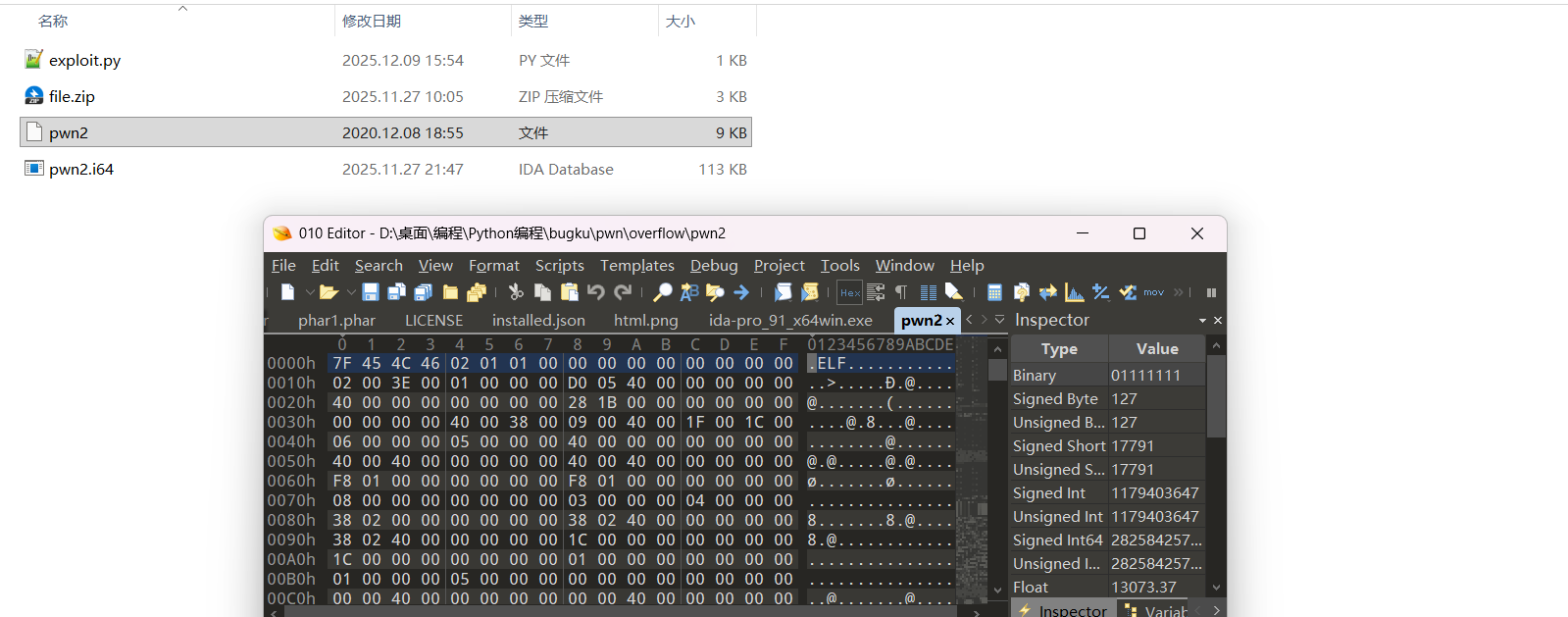Open the Debug menu
The width and height of the screenshot is (1568, 617).
tap(714, 266)
